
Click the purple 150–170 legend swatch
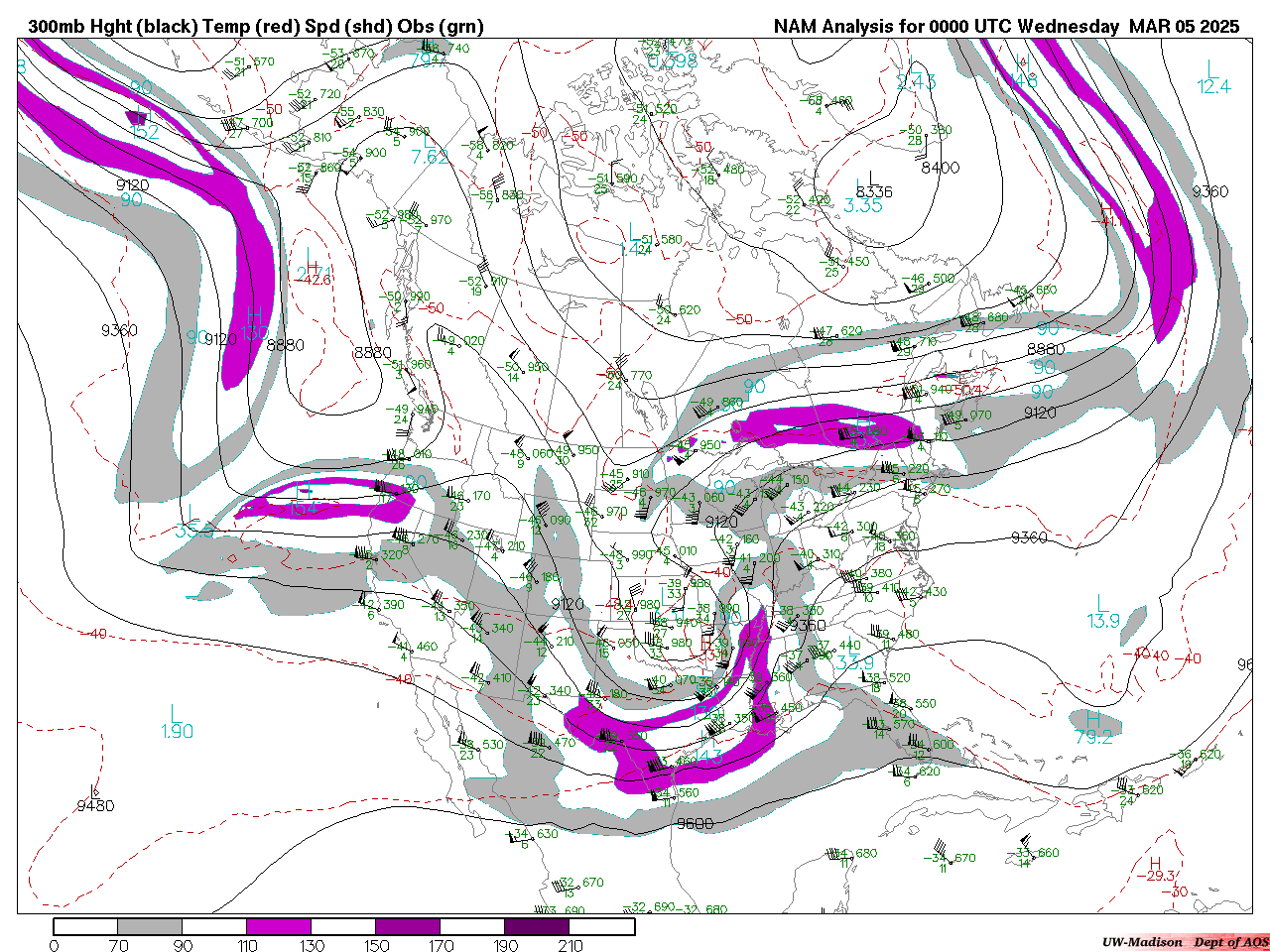pyautogui.click(x=408, y=927)
